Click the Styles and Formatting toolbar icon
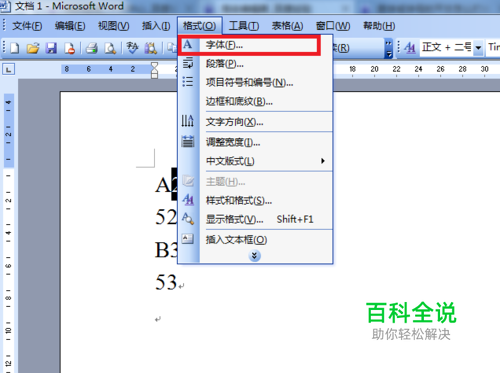This screenshot has width=500, height=373. coord(410,48)
